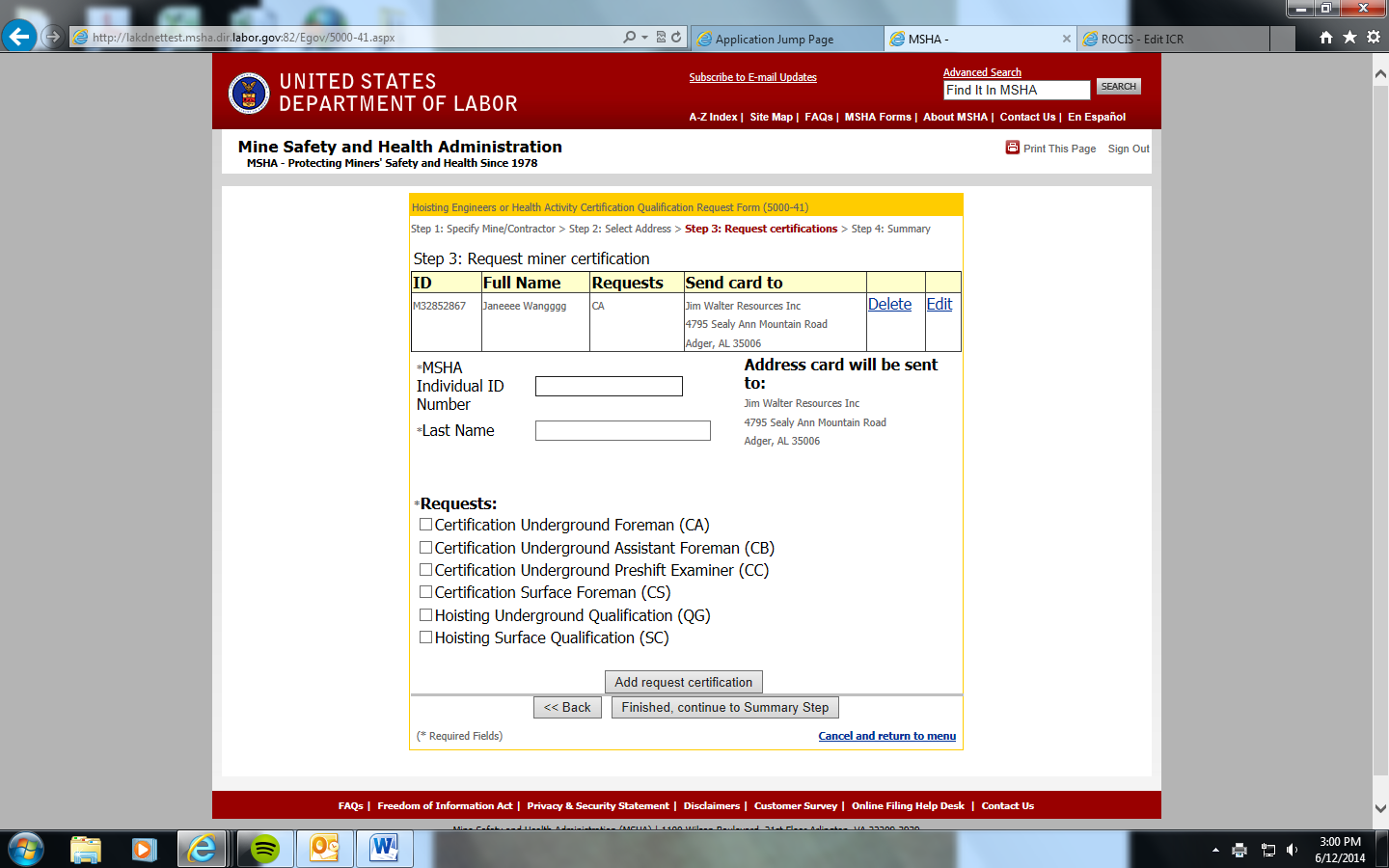Click the Print This Page printer icon
This screenshot has width=1389, height=868.
pyautogui.click(x=1012, y=148)
